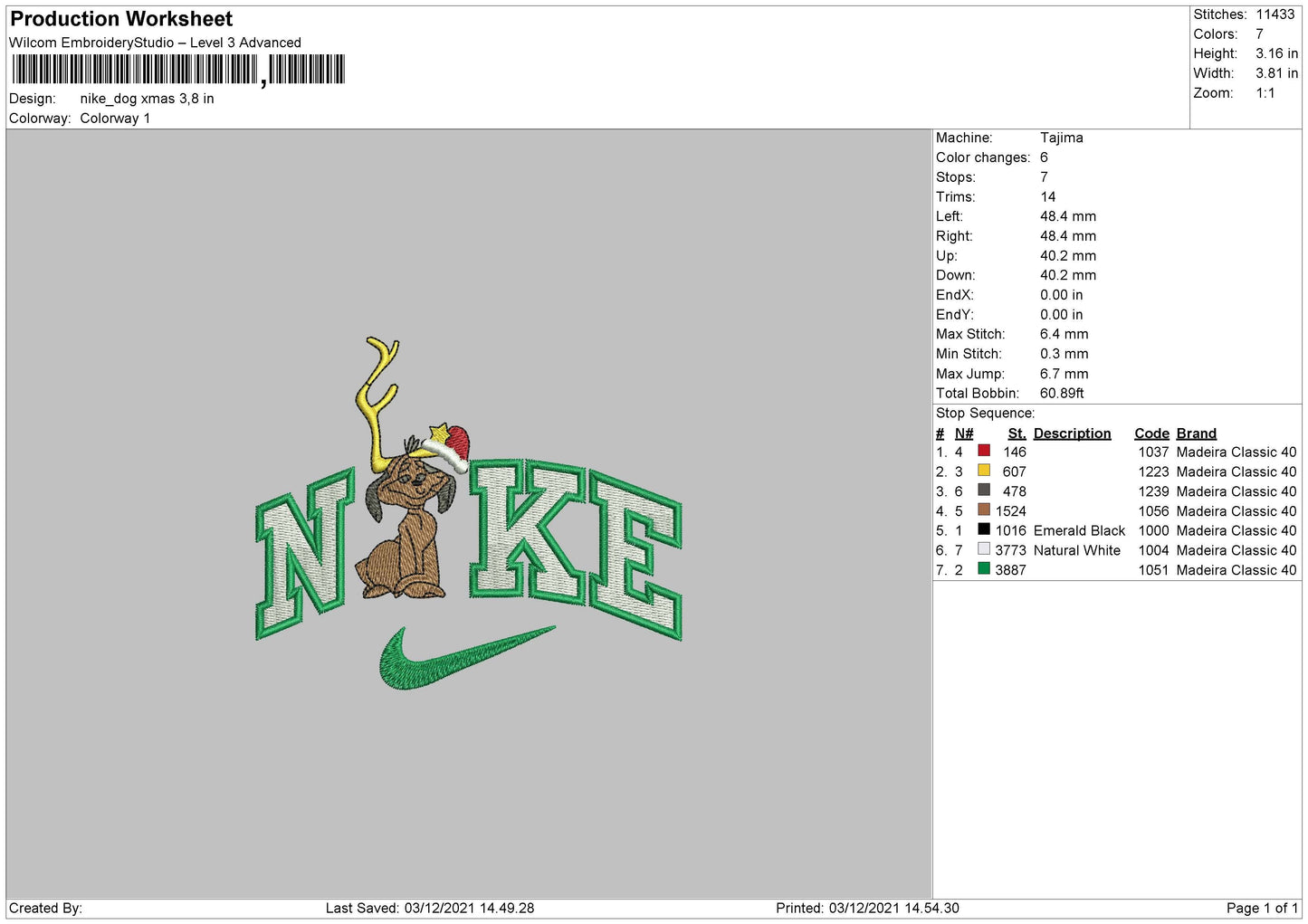Screen dimensions: 1308x924
Task: Click the Up value 40.2 mm
Action: coord(1068,256)
